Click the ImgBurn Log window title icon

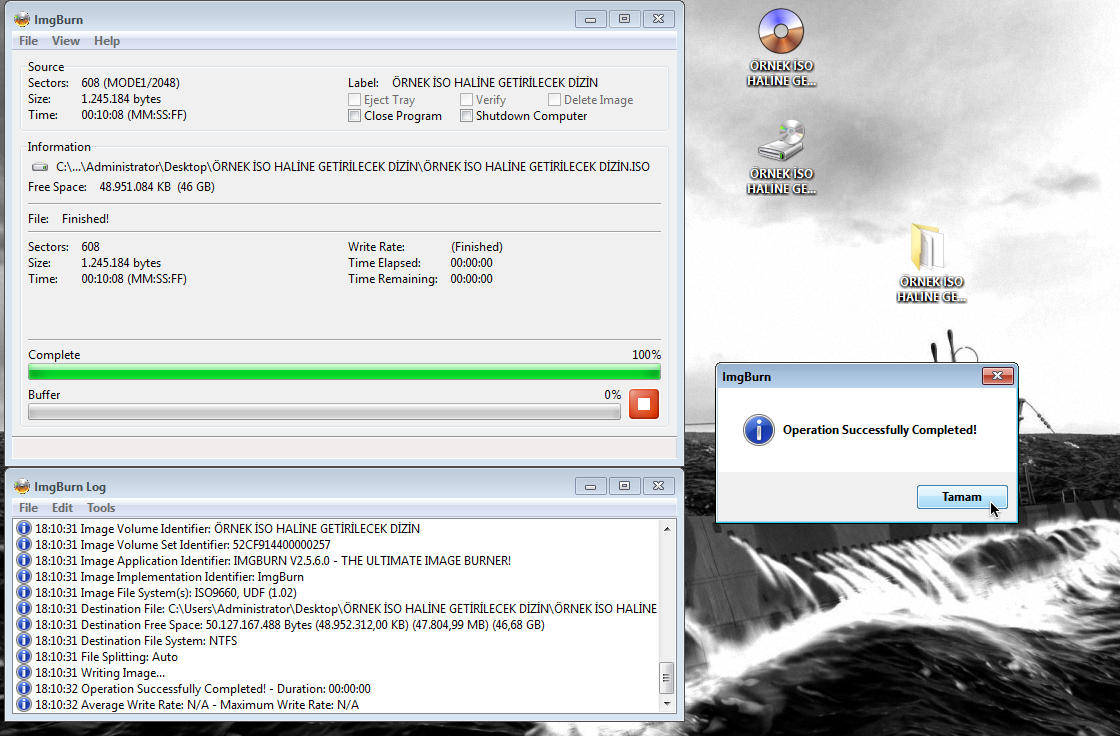[x=22, y=487]
